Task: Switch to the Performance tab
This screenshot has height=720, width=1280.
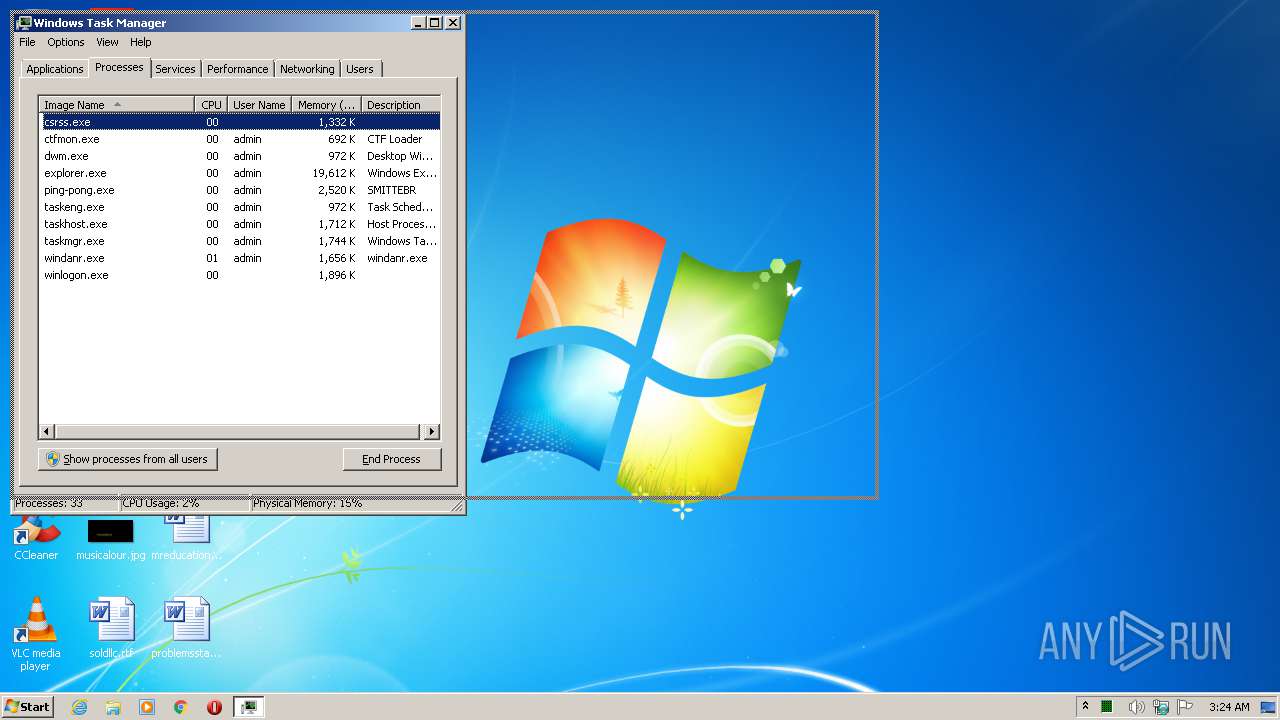Action: [237, 69]
